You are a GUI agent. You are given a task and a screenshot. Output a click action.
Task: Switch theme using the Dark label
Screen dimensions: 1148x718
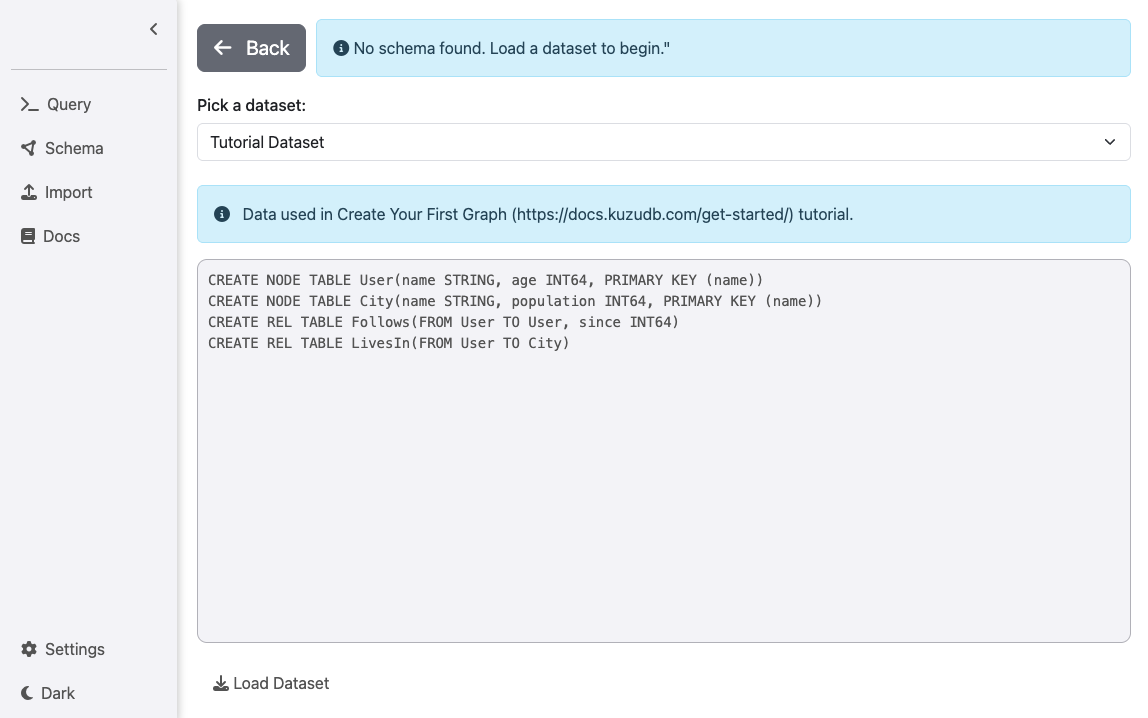coord(58,693)
